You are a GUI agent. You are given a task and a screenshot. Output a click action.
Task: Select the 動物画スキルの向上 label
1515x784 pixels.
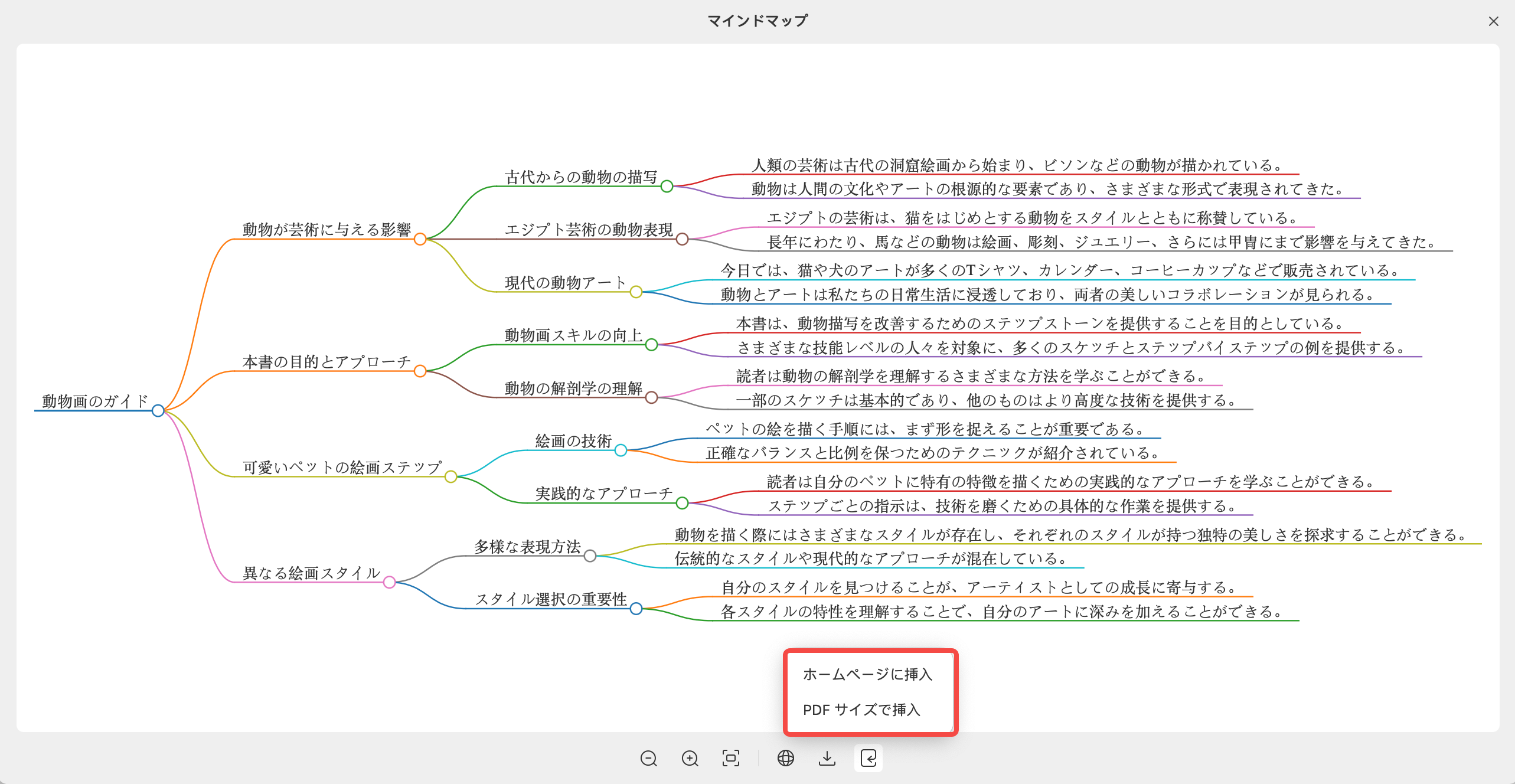click(x=573, y=335)
